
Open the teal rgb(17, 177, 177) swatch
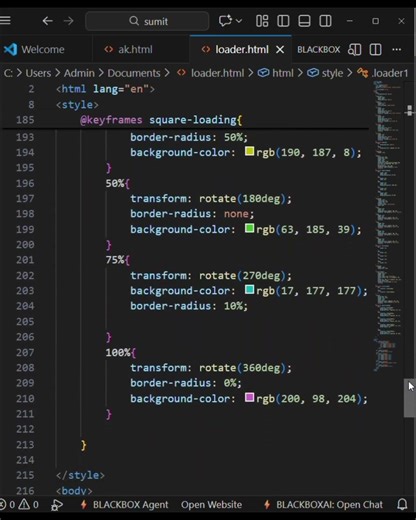tap(249, 289)
